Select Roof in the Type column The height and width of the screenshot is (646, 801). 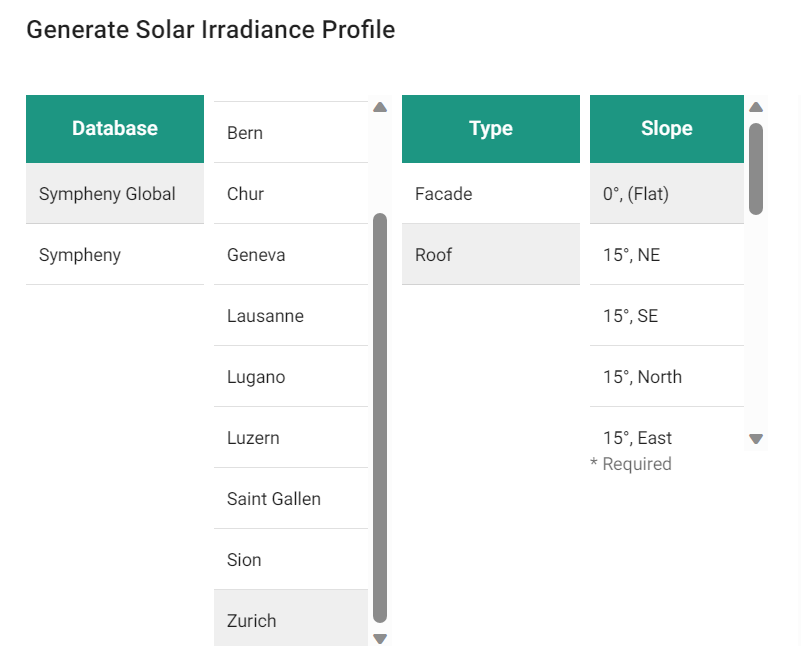[490, 255]
